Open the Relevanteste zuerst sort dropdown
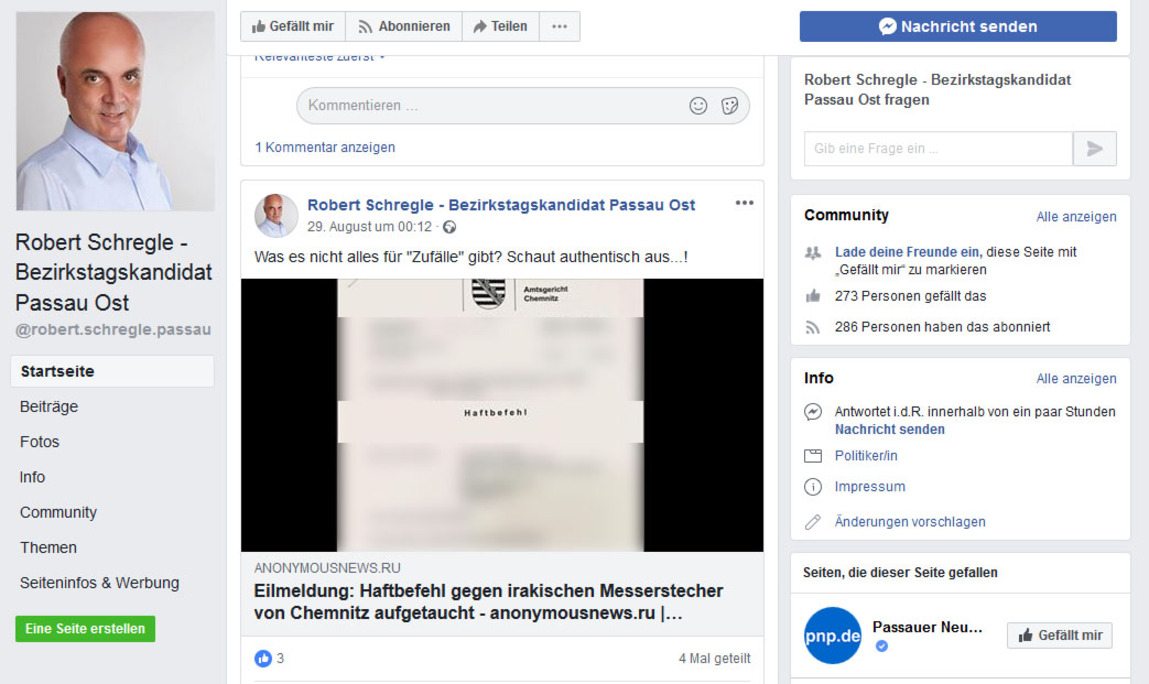Screen dimensions: 1149x684 319,57
